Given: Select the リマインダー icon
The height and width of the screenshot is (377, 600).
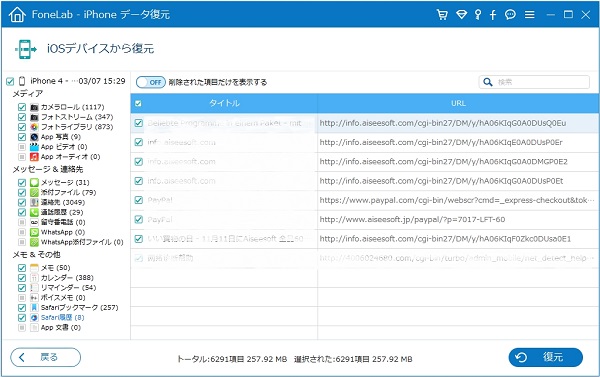Looking at the screenshot, I should pyautogui.click(x=34, y=288).
